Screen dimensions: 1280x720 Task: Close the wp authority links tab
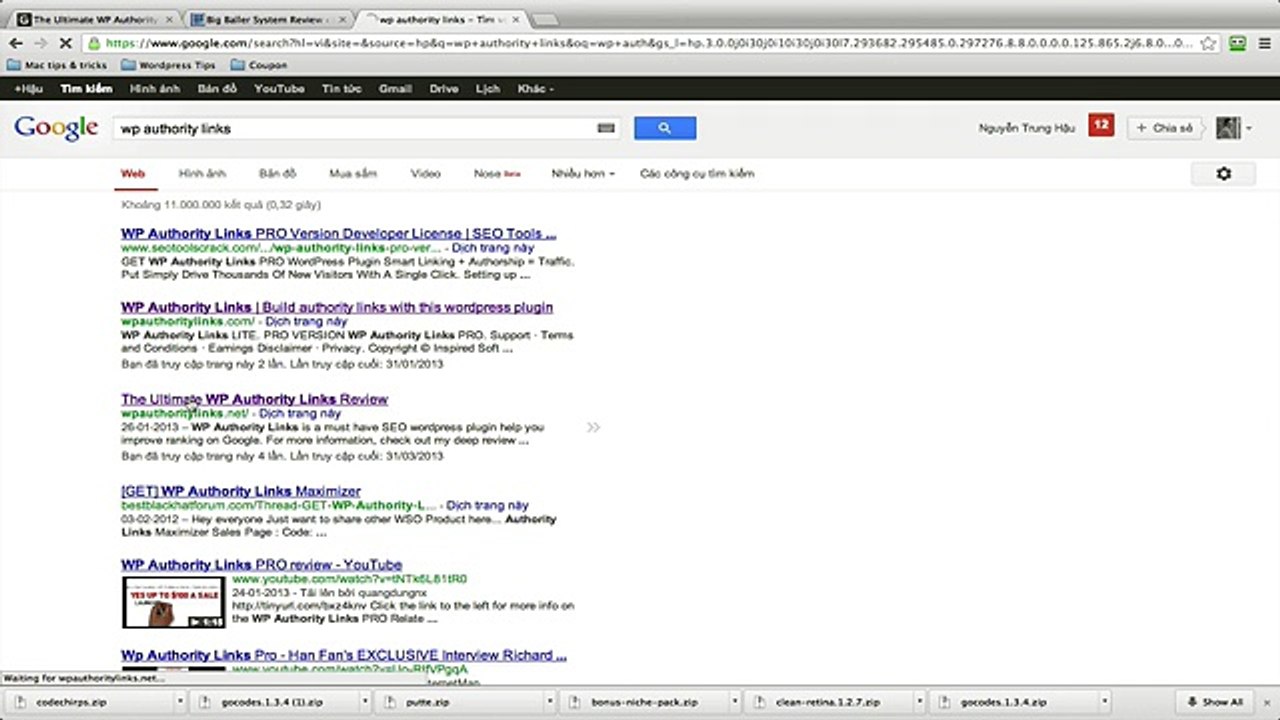pos(518,19)
